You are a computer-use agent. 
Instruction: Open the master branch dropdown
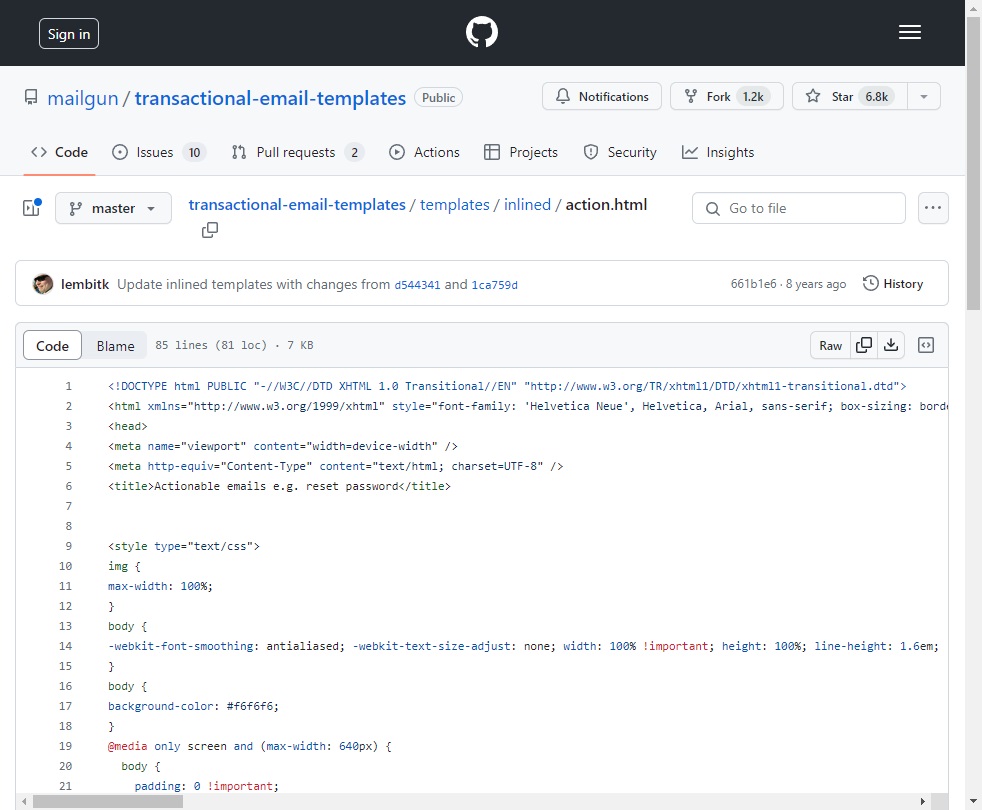coord(113,208)
